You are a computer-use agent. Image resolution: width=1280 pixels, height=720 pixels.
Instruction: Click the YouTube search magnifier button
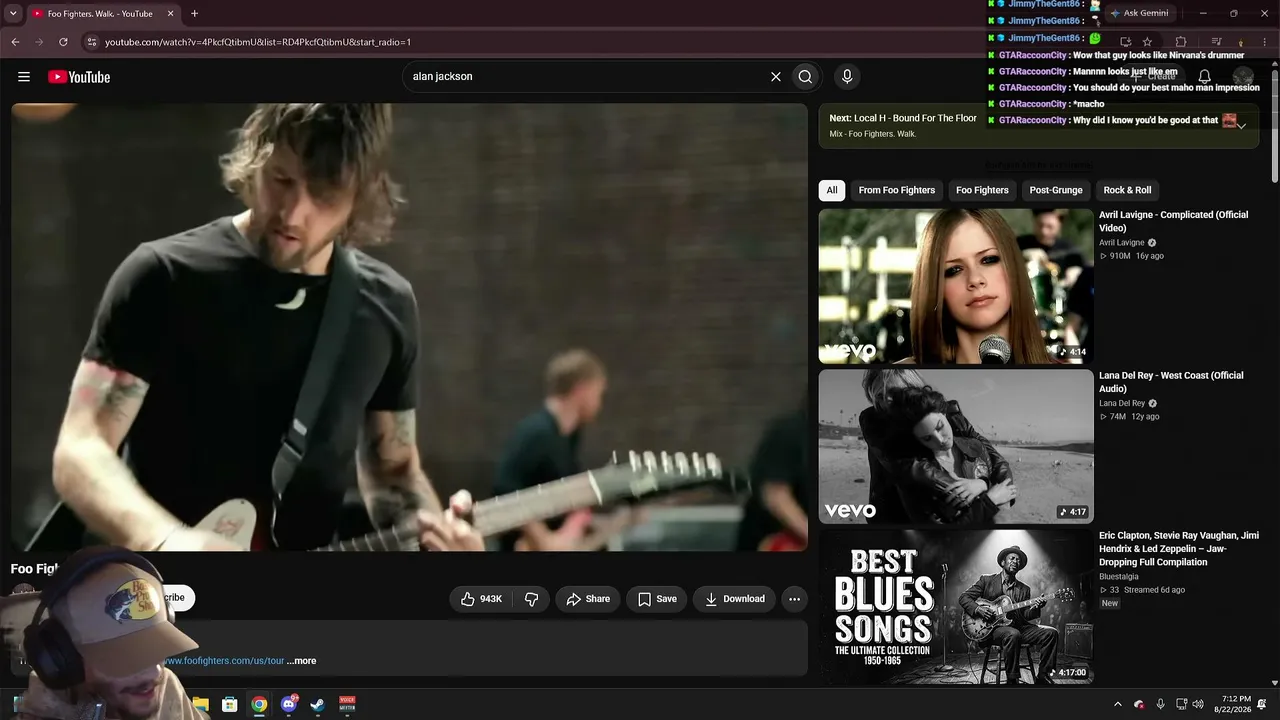click(805, 77)
